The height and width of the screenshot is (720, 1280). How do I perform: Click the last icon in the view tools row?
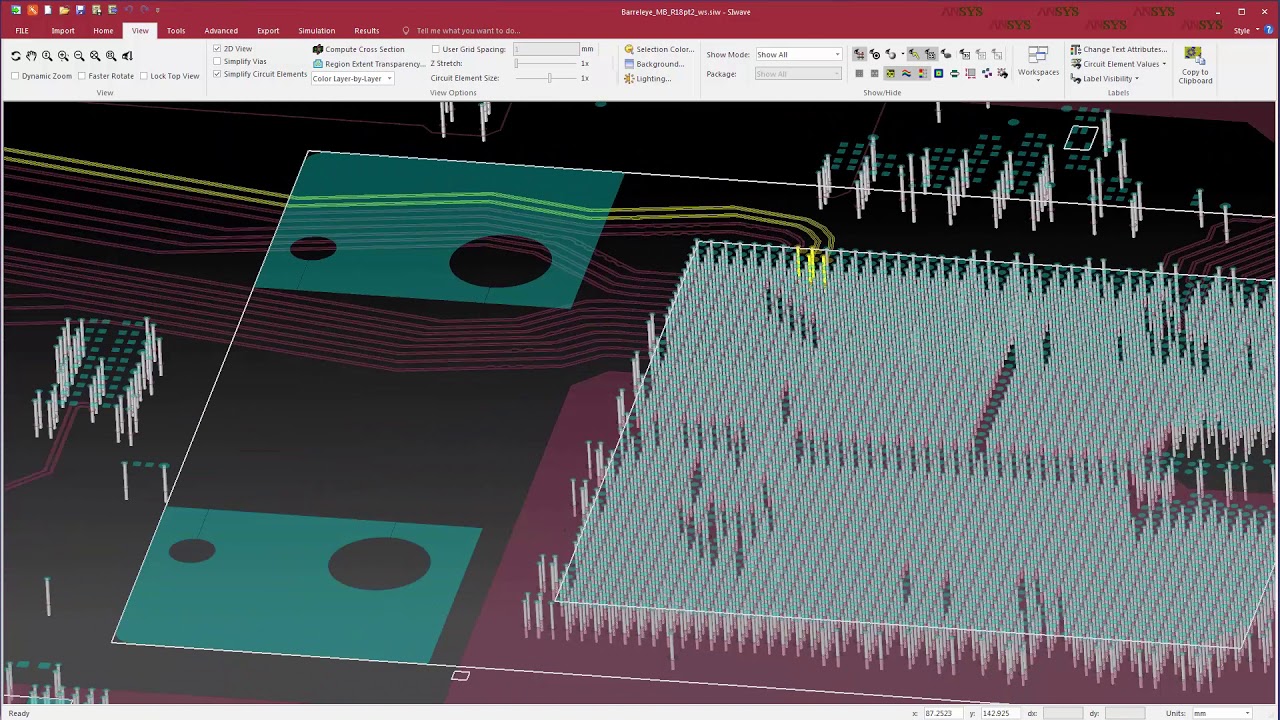127,56
